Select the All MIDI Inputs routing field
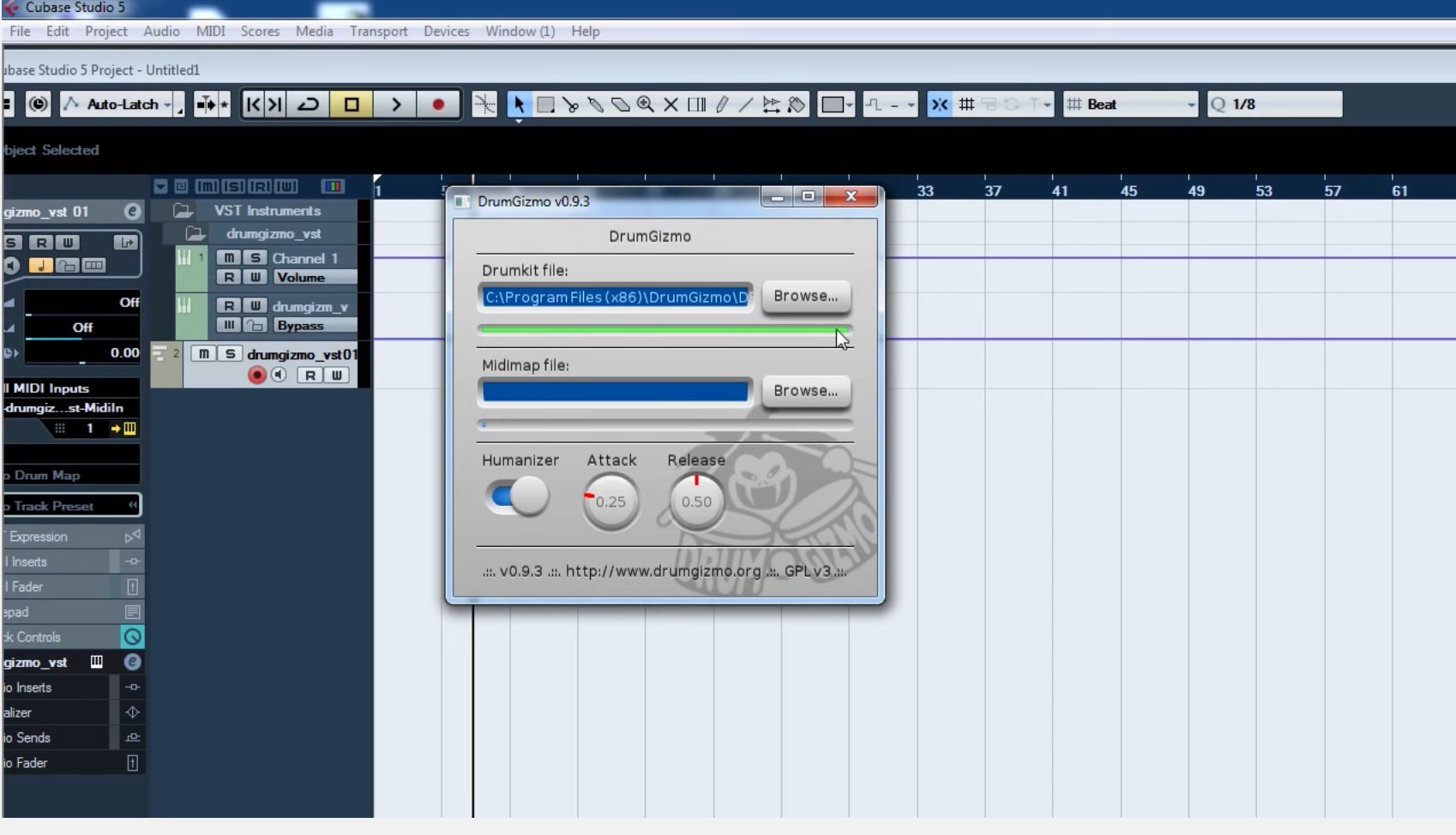The image size is (1456, 835). click(x=72, y=388)
